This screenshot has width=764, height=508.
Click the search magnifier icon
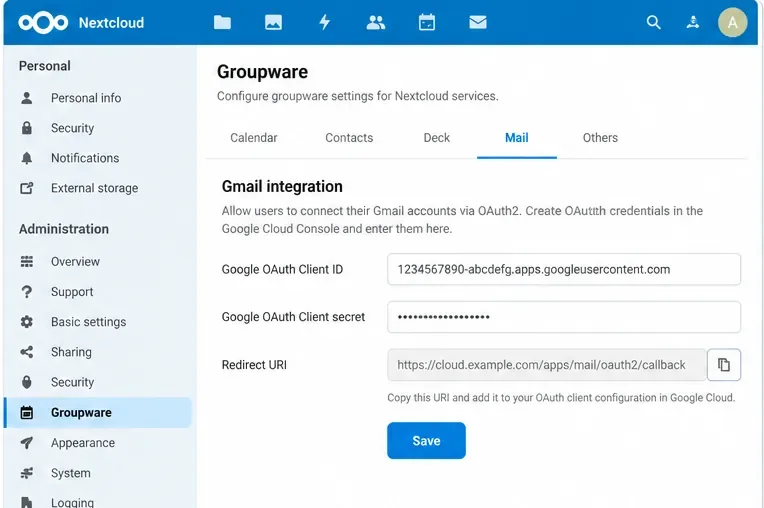click(653, 22)
